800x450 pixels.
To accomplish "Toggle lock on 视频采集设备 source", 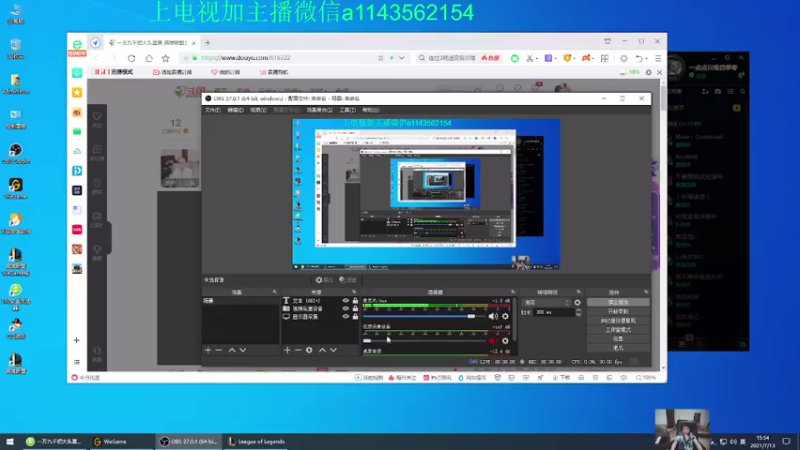I will [x=355, y=309].
